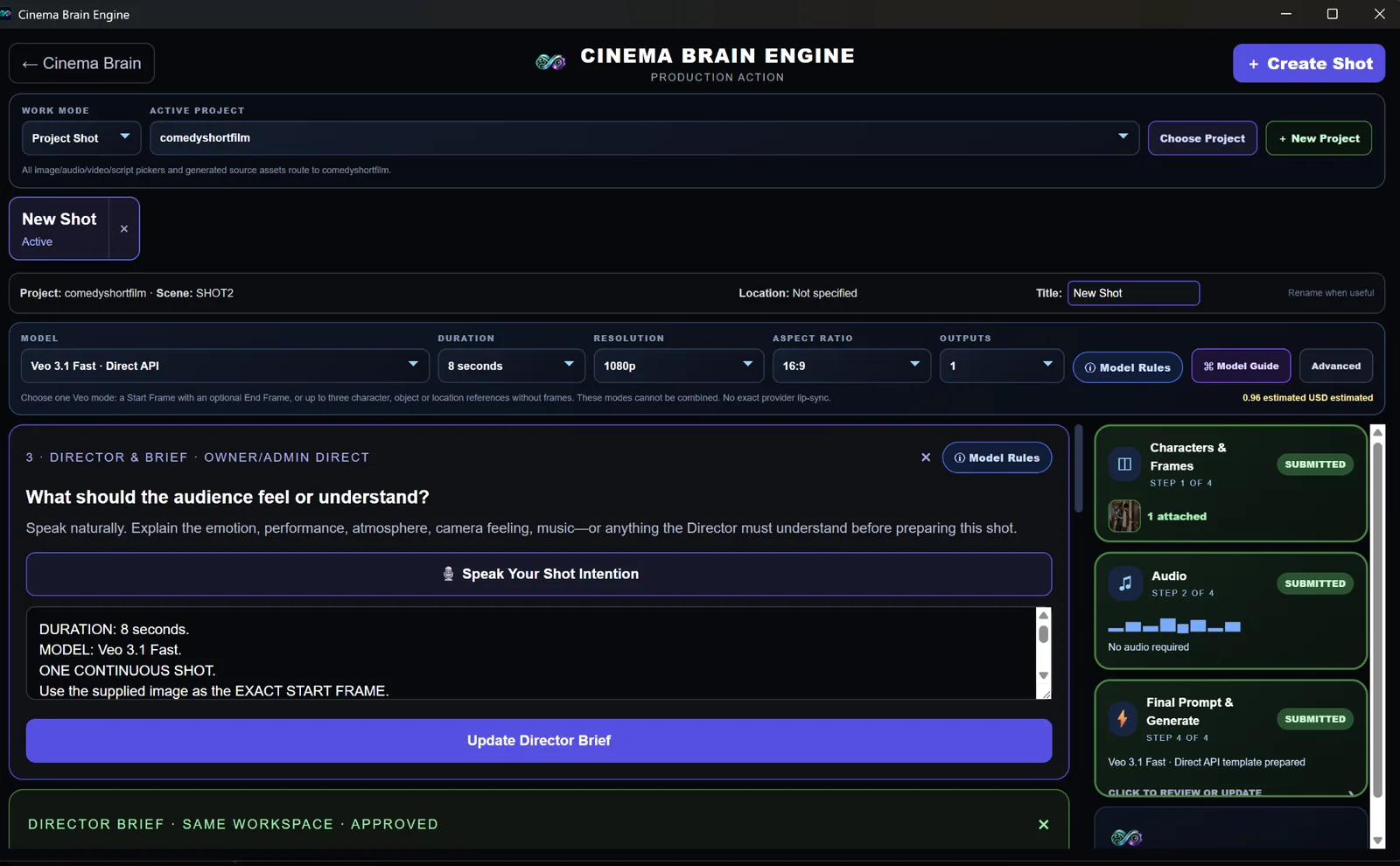Click the right sidebar scrollbar thumb
Screen dimensions: 1400x866
click(1377, 619)
